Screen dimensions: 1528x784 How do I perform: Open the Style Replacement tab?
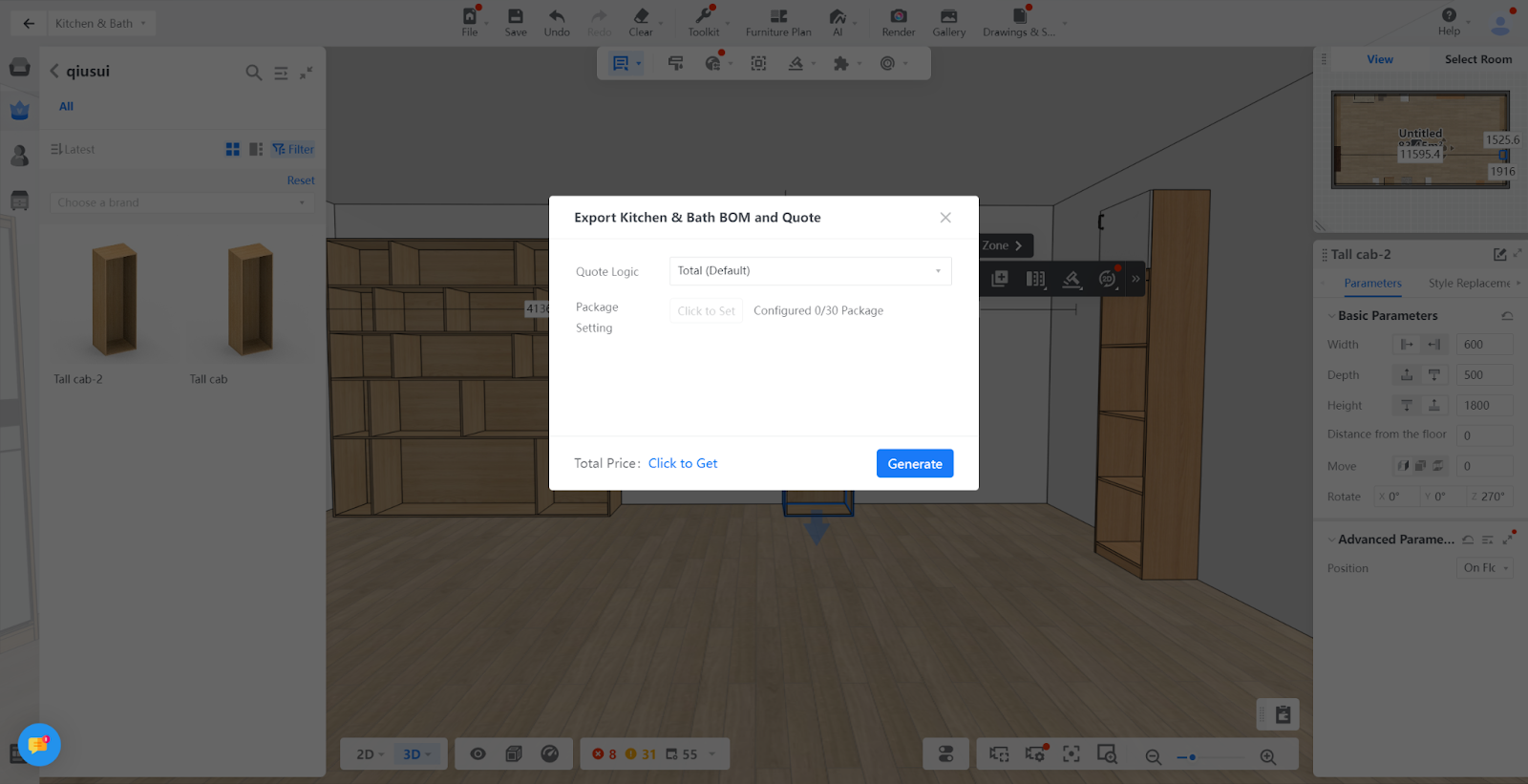[1470, 284]
